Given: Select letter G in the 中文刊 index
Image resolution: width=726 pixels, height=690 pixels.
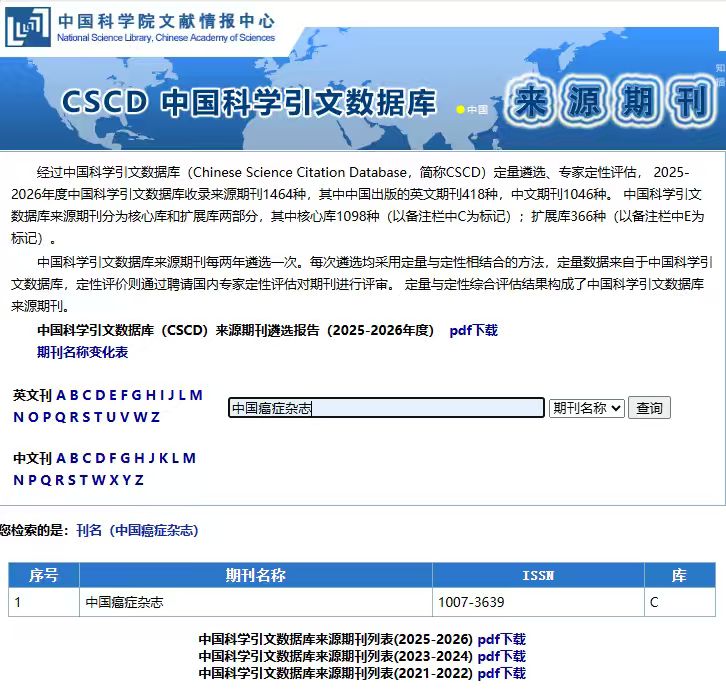Looking at the screenshot, I should 125,458.
